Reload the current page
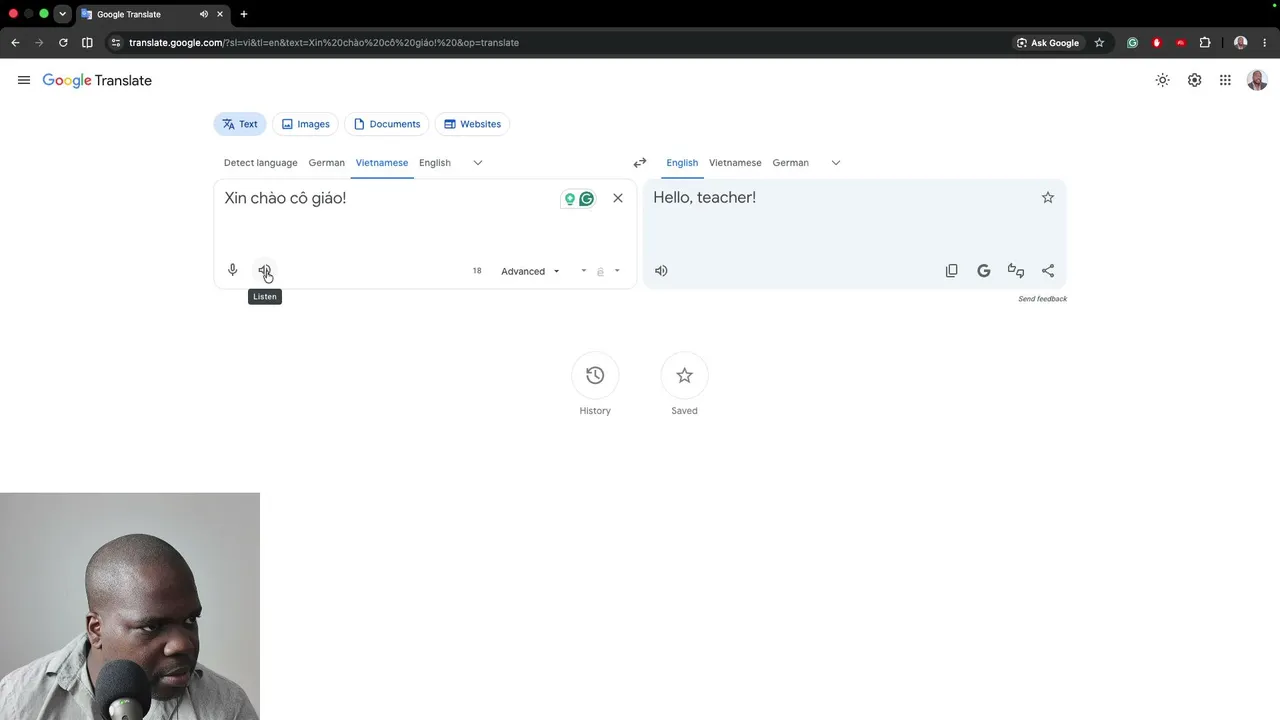 (x=63, y=43)
